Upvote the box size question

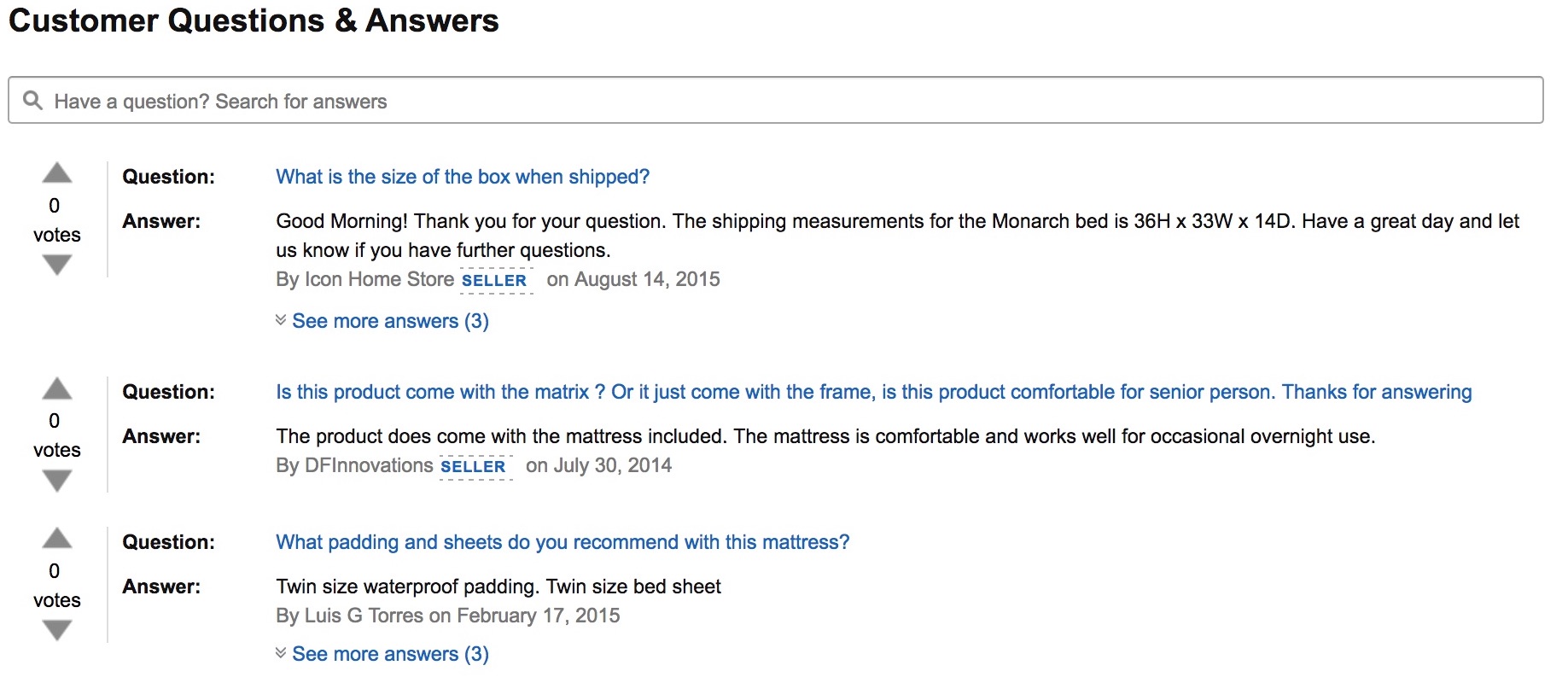(57, 173)
